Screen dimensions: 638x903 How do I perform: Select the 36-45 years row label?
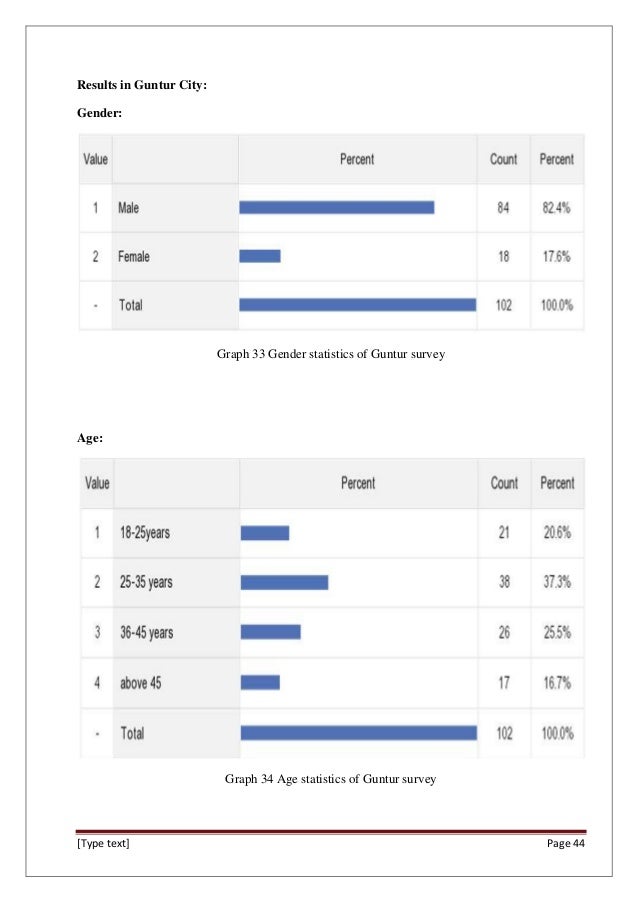click(x=147, y=632)
